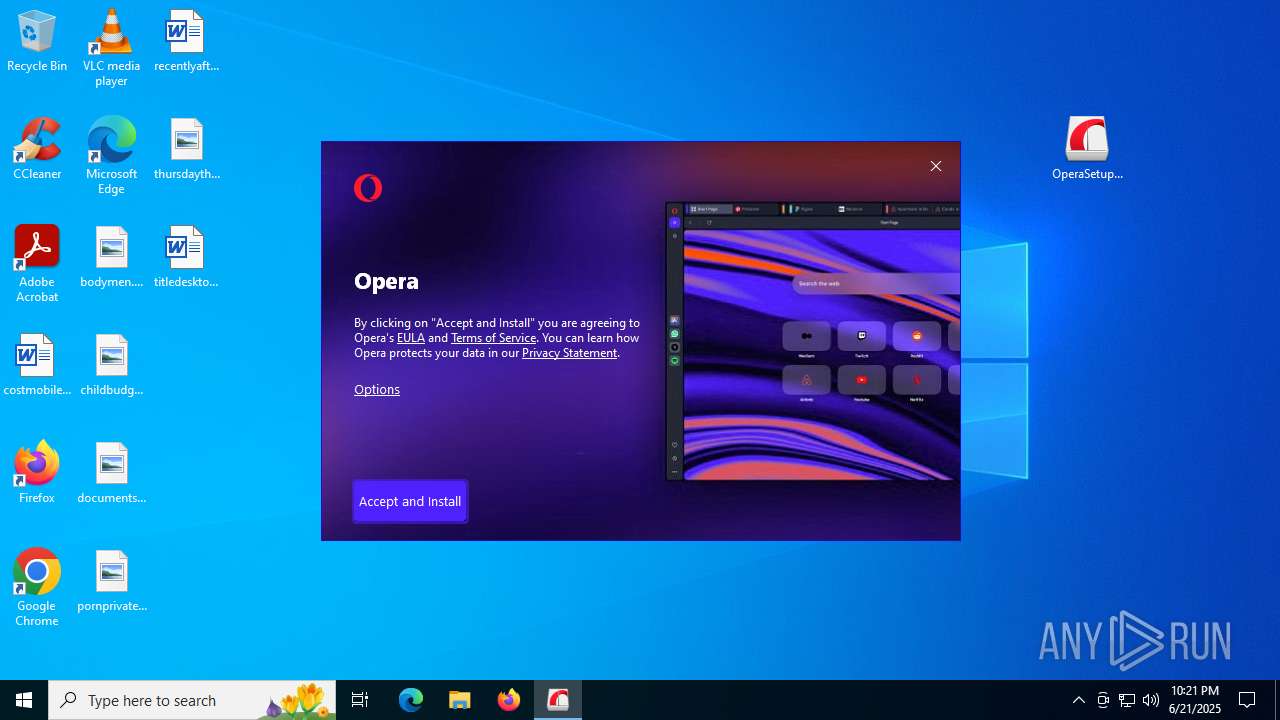Open Microsoft Edge from the taskbar

pyautogui.click(x=411, y=700)
